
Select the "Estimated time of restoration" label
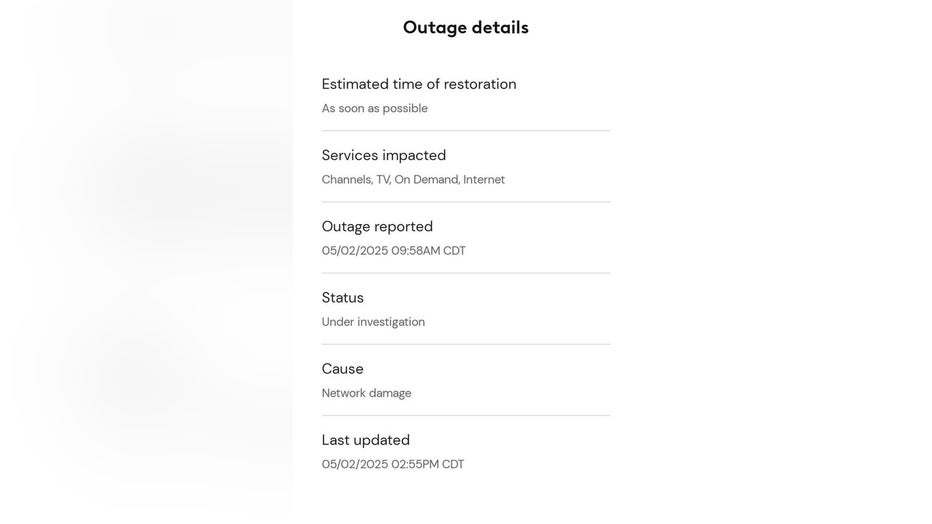pyautogui.click(x=419, y=84)
